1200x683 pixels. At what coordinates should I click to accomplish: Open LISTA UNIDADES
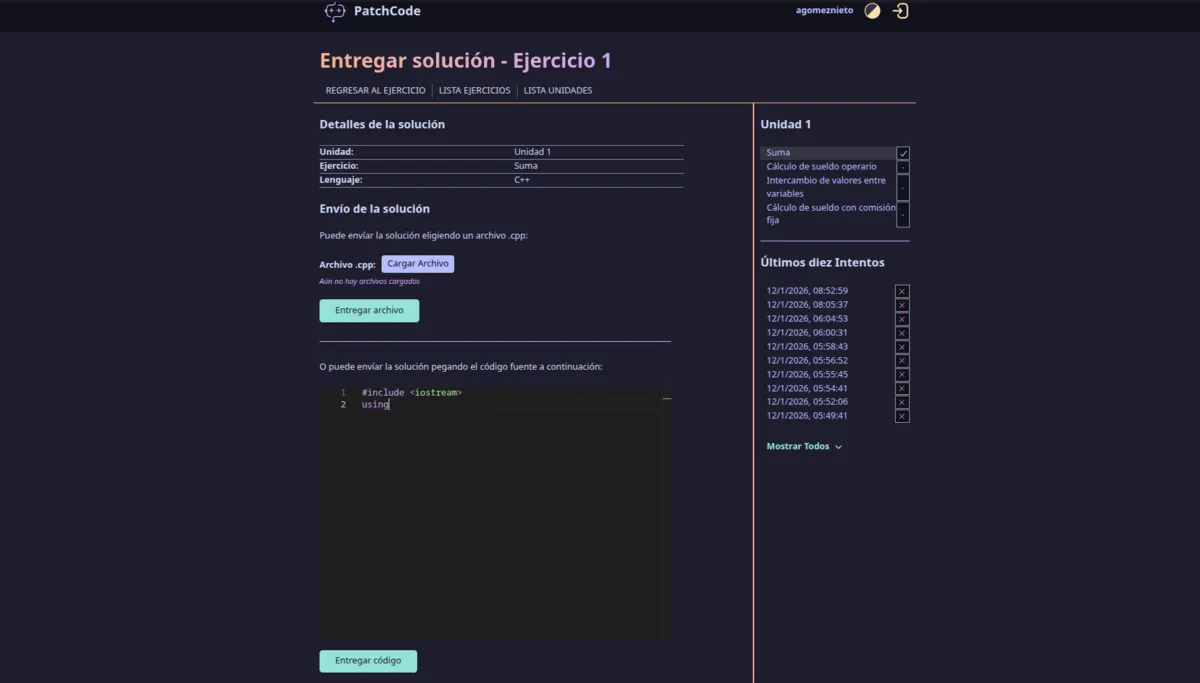[558, 90]
